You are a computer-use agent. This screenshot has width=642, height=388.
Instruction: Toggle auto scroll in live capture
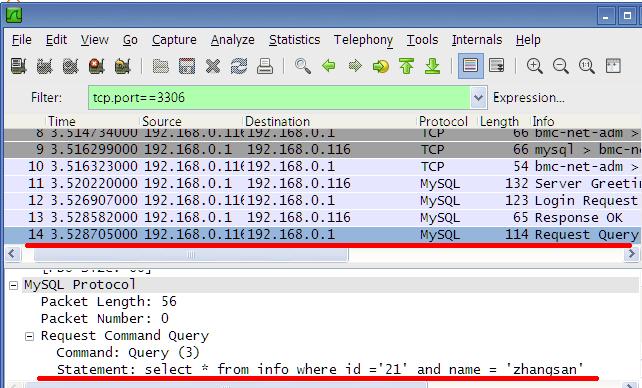496,66
